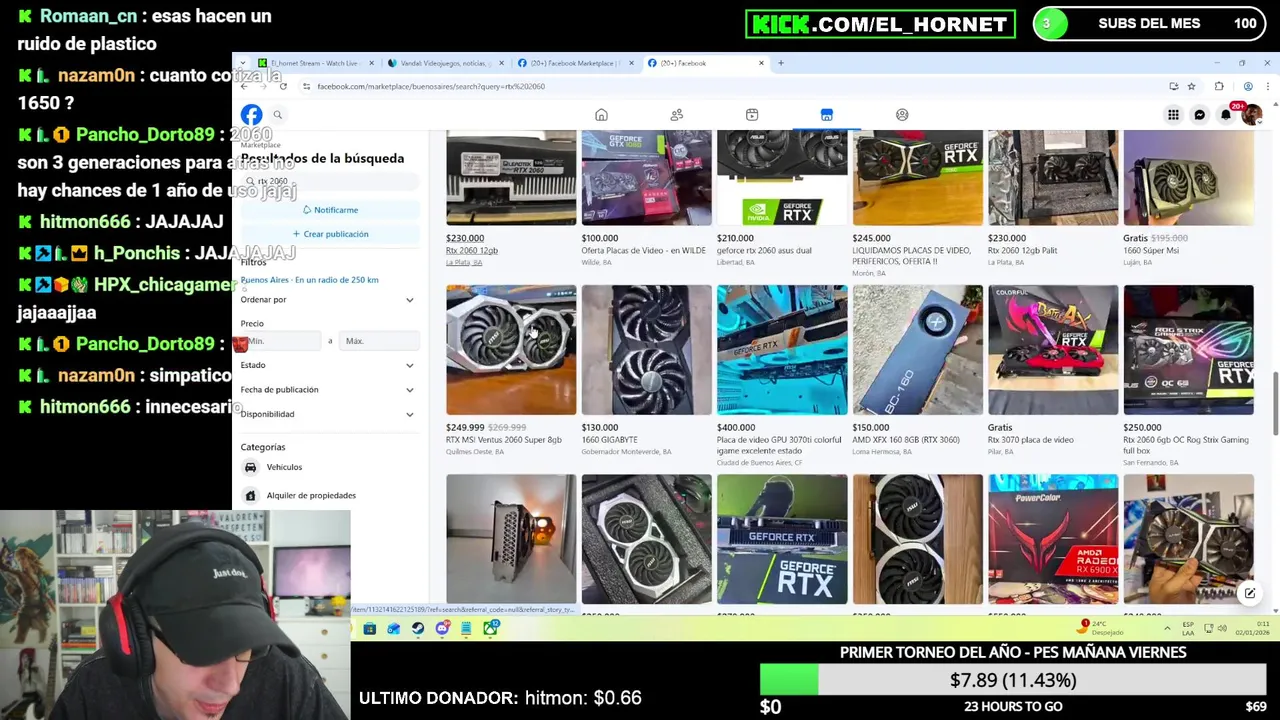Click the browser address bar URL
The width and height of the screenshot is (1280, 720).
tap(431, 87)
